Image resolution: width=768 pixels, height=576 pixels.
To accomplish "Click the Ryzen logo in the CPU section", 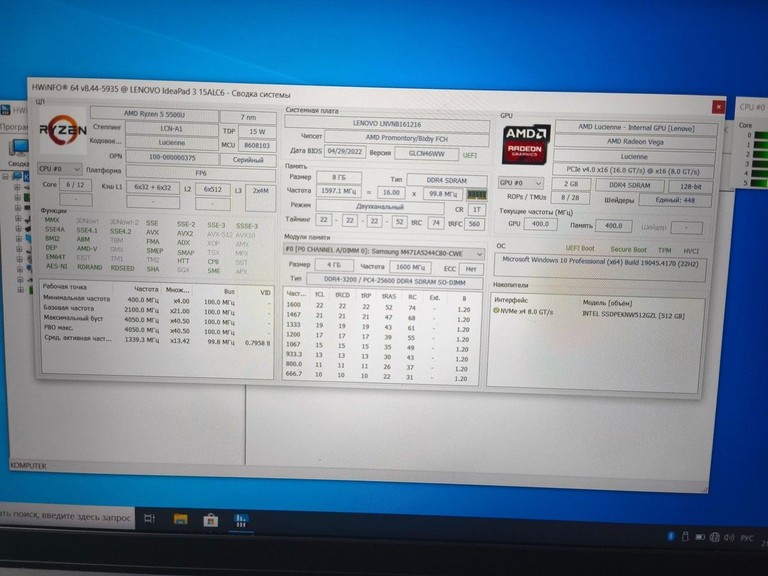I will click(x=63, y=130).
